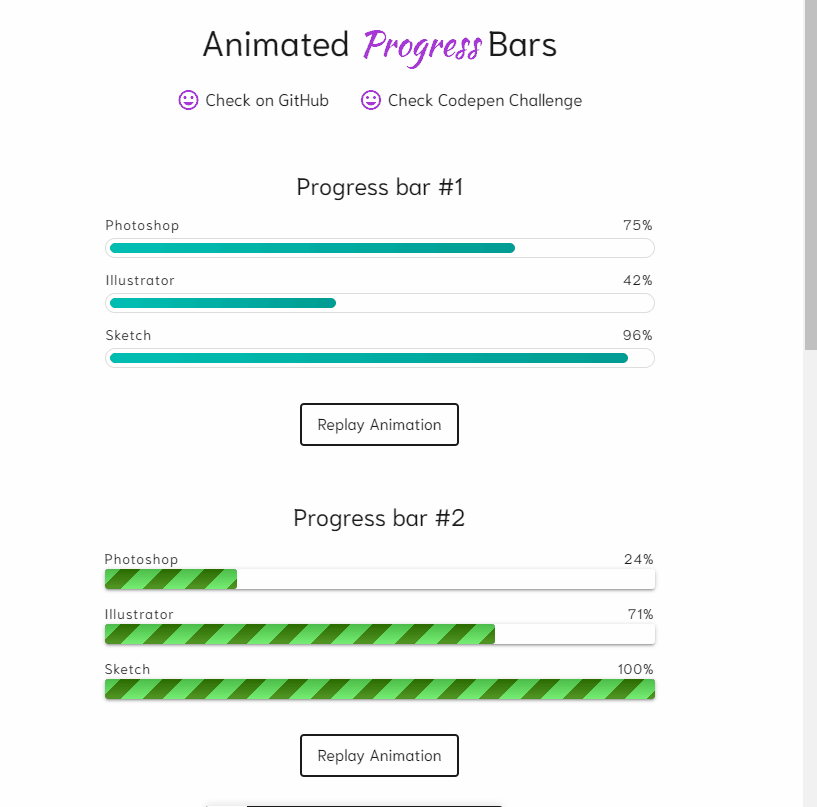817x807 pixels.
Task: Click the smiley icon beside Check on GitHub
Action: click(x=188, y=100)
